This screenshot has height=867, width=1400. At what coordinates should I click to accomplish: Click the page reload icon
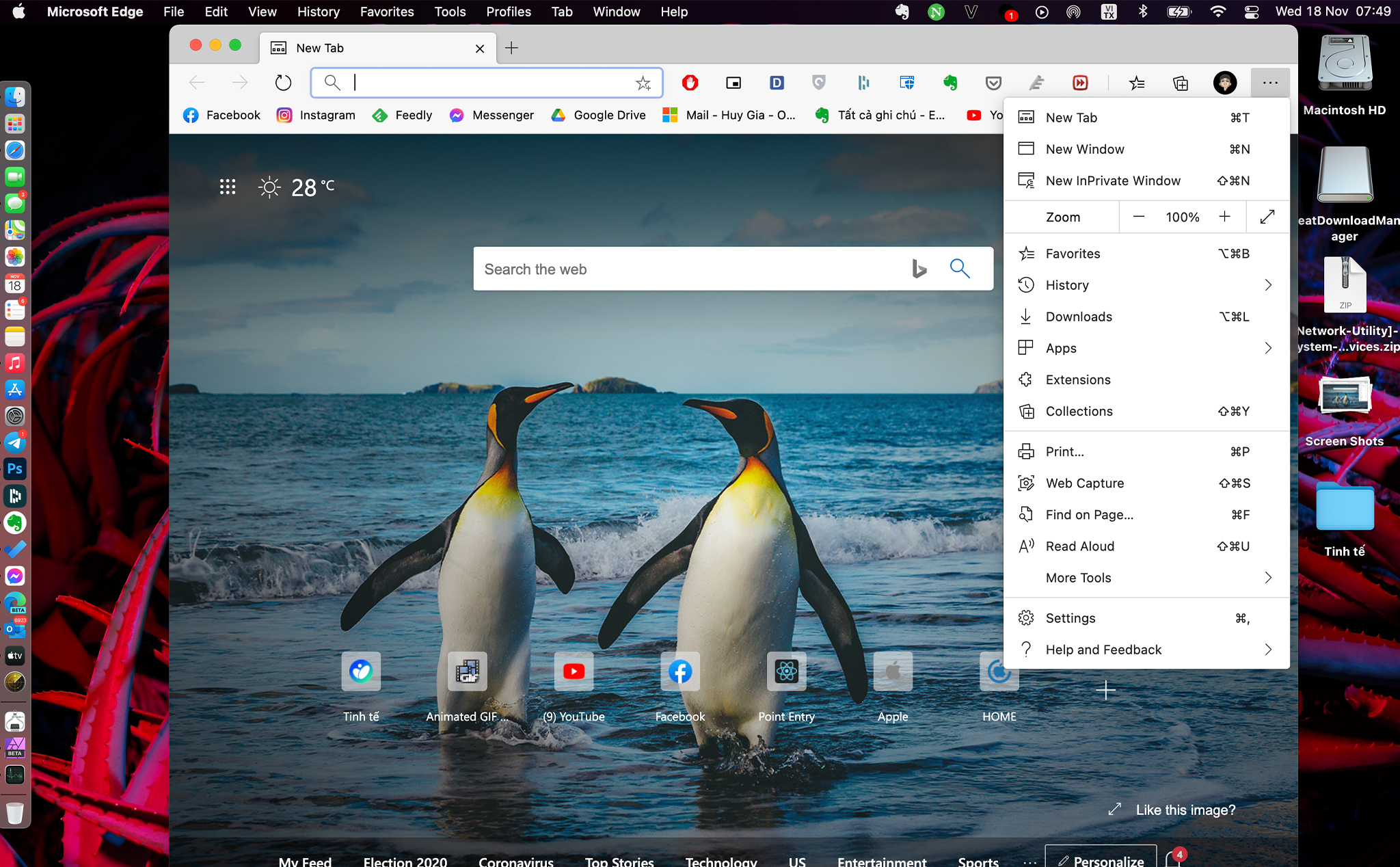click(283, 82)
